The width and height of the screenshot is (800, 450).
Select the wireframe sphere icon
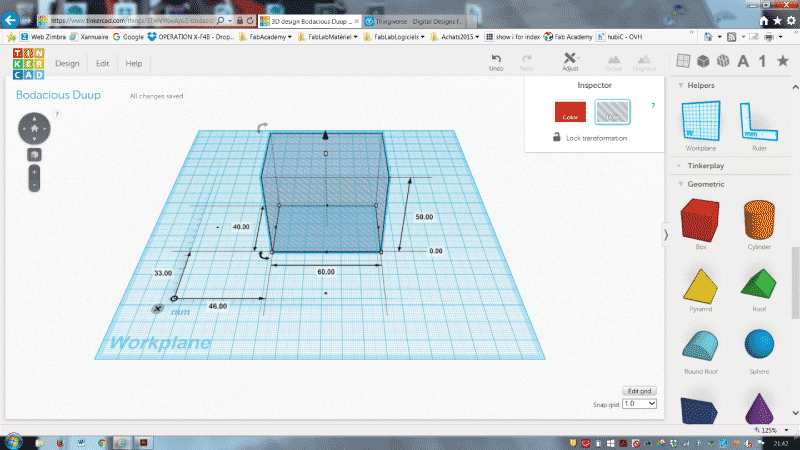[723, 61]
